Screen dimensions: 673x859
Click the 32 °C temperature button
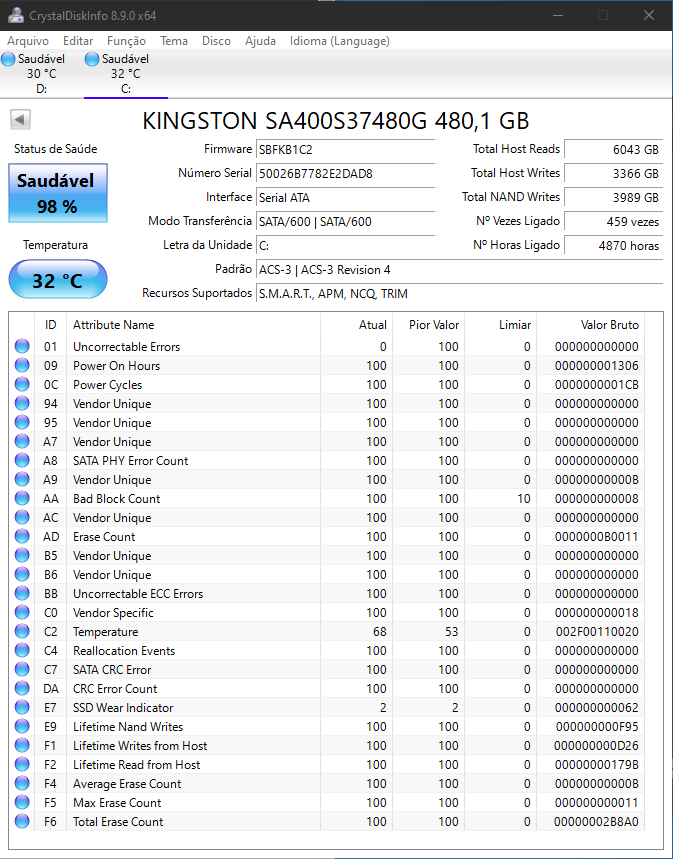click(x=58, y=280)
